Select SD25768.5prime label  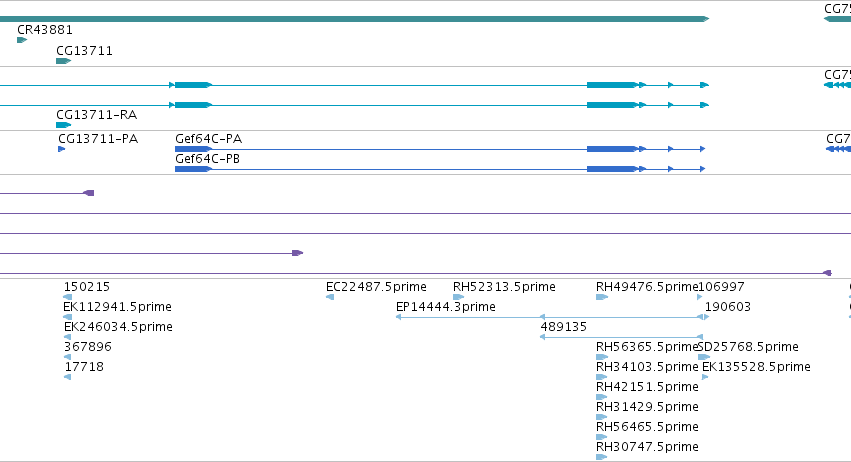[748, 347]
